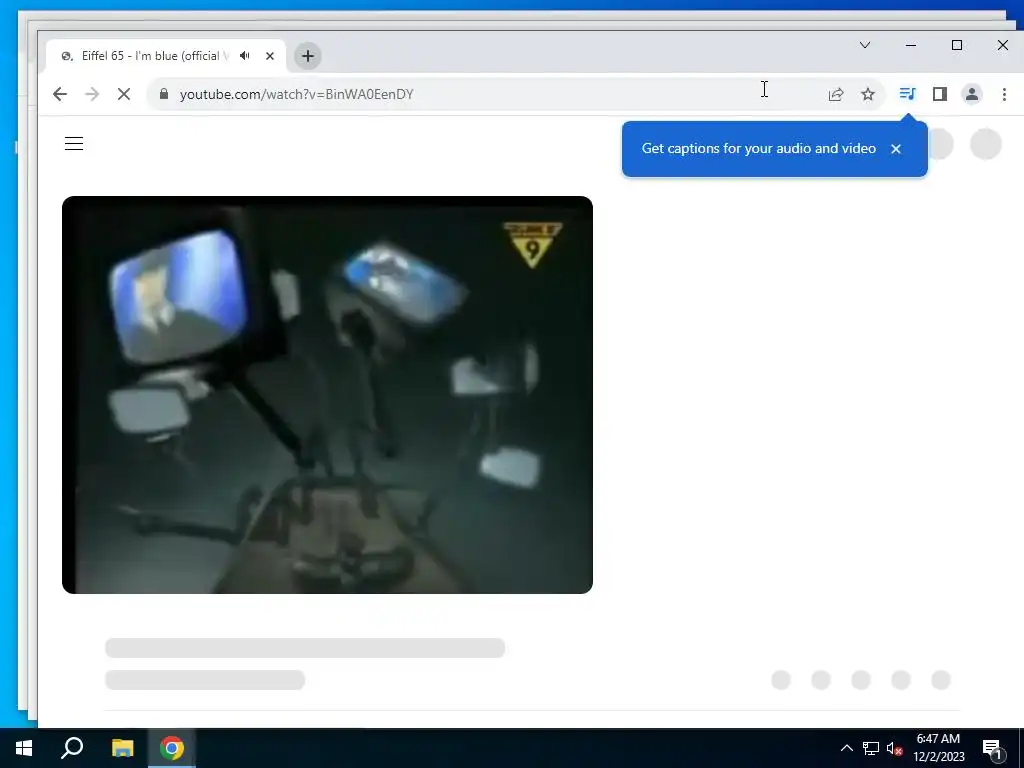The height and width of the screenshot is (768, 1024).
Task: Minimize the Chrome window
Action: tap(911, 45)
